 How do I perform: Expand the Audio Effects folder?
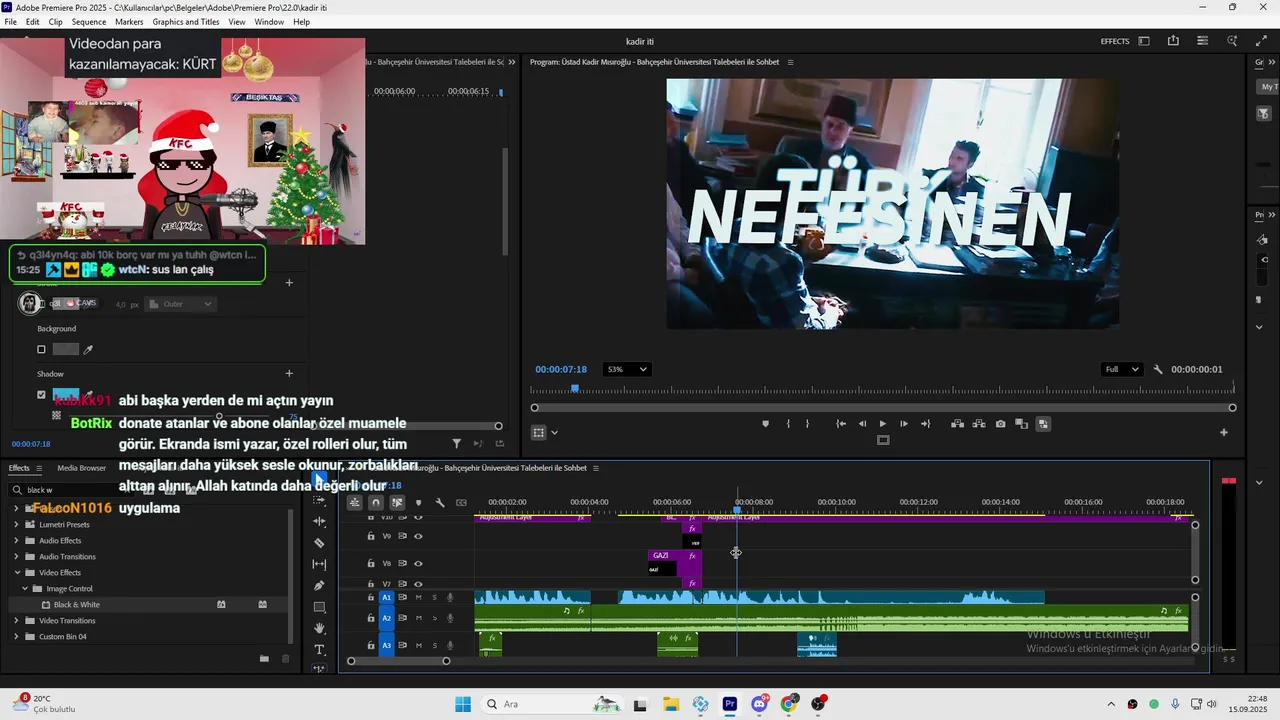click(16, 540)
